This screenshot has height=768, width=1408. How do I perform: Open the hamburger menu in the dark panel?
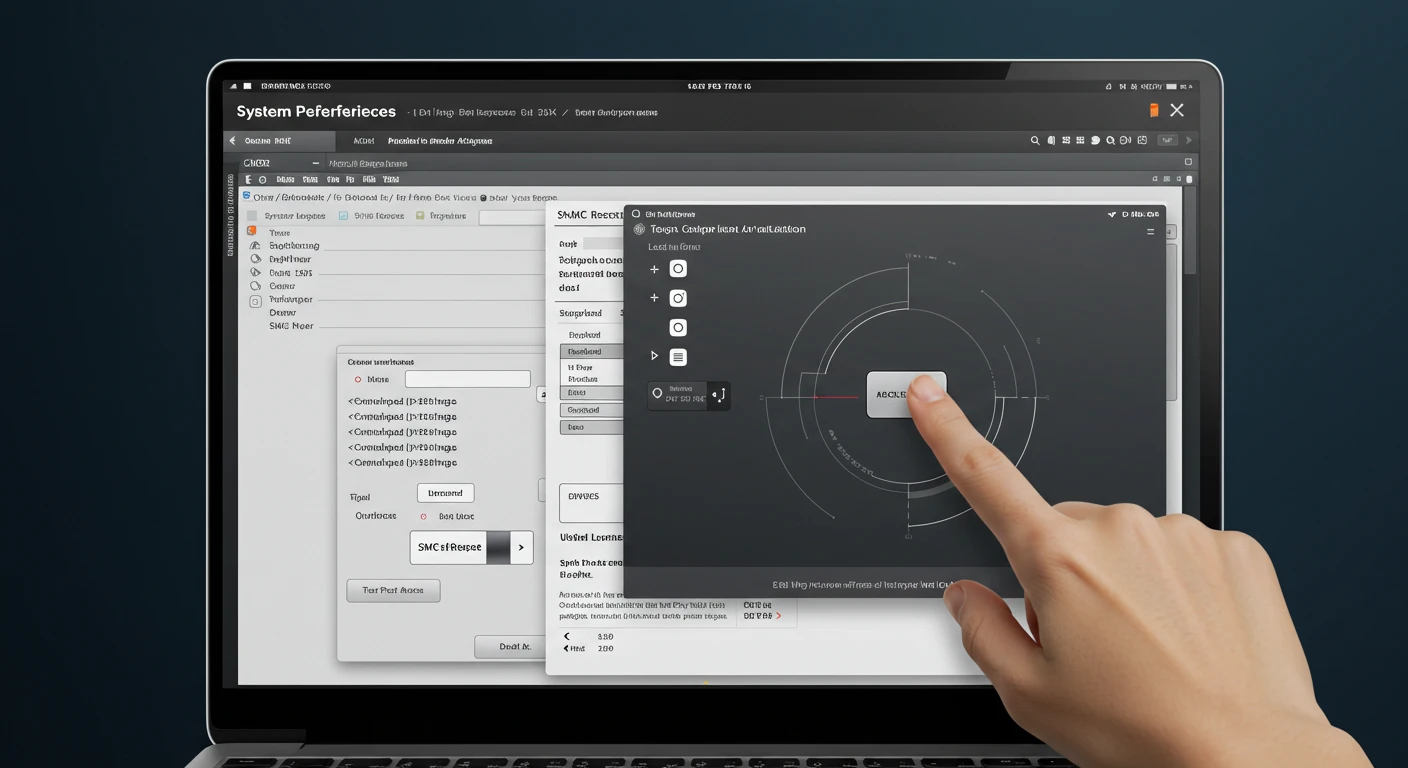coord(1150,231)
